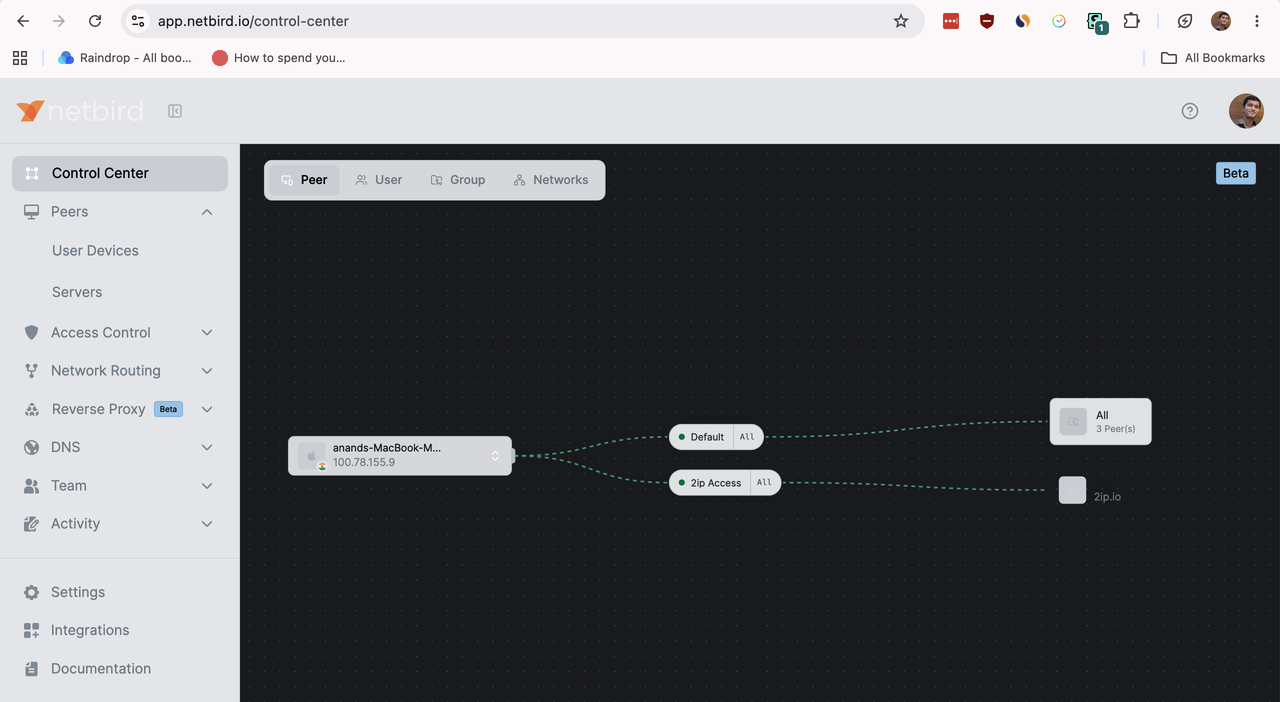Screen dimensions: 1280x702
Task: Bookmark this page with the star icon
Action: click(901, 21)
